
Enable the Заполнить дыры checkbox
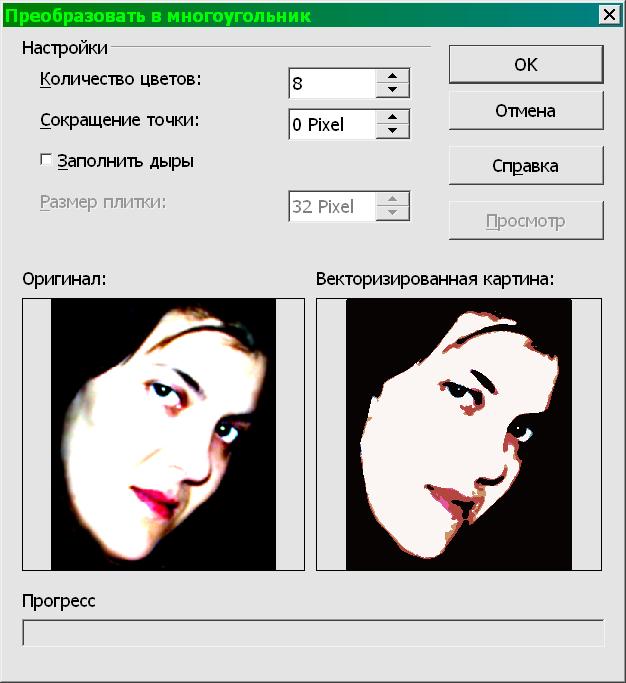46,160
